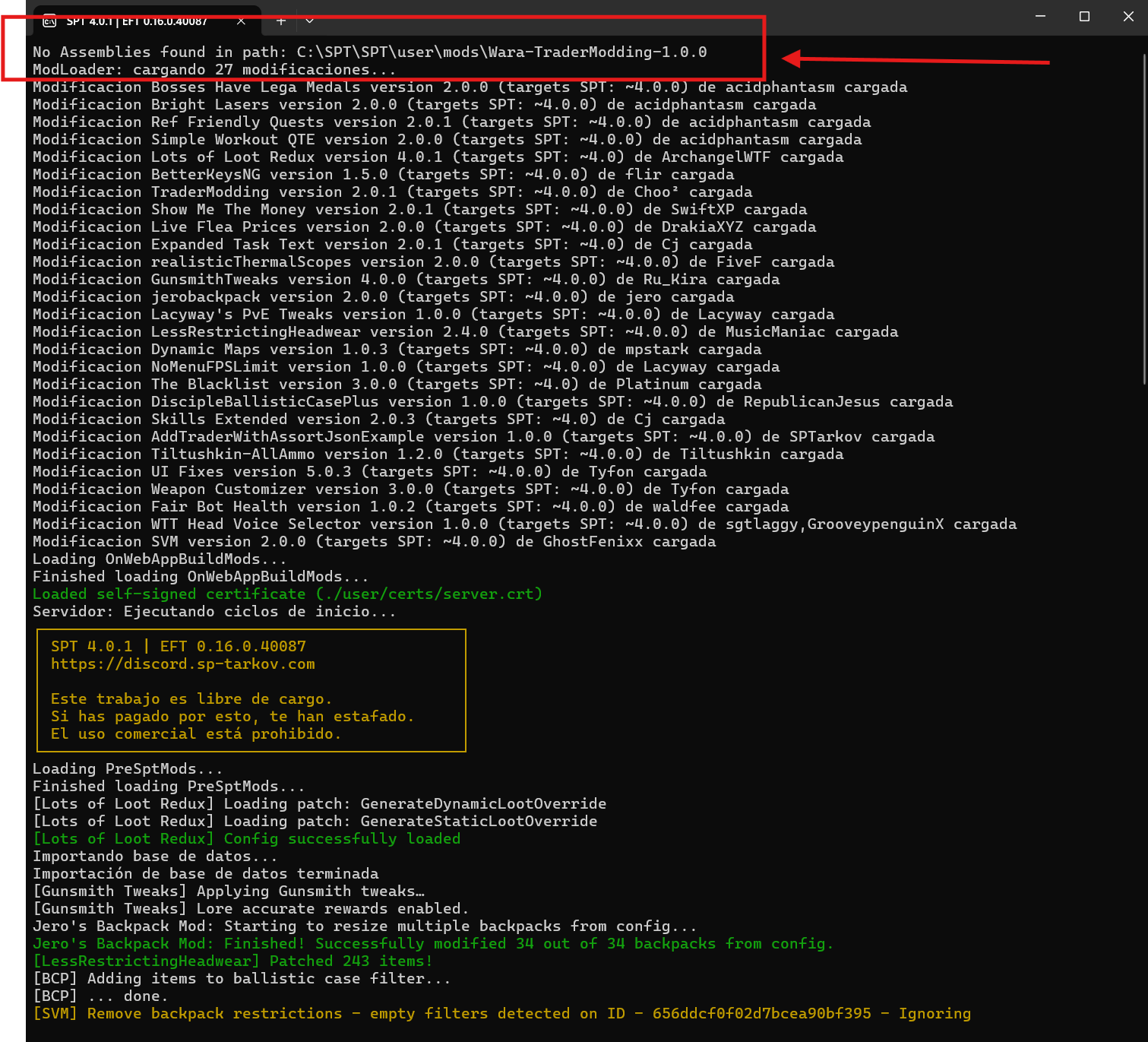This screenshot has width=1148, height=1042.
Task: Click the LessRestrictingHeadwear version 2.4.0 line
Action: click(465, 331)
